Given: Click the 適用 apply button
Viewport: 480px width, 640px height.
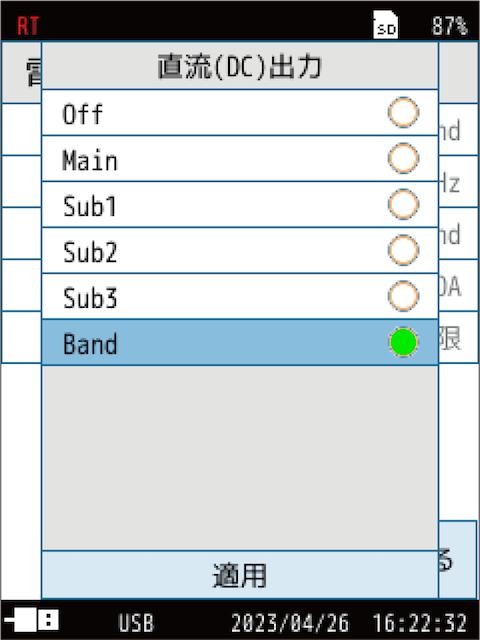Looking at the screenshot, I should [x=240, y=575].
